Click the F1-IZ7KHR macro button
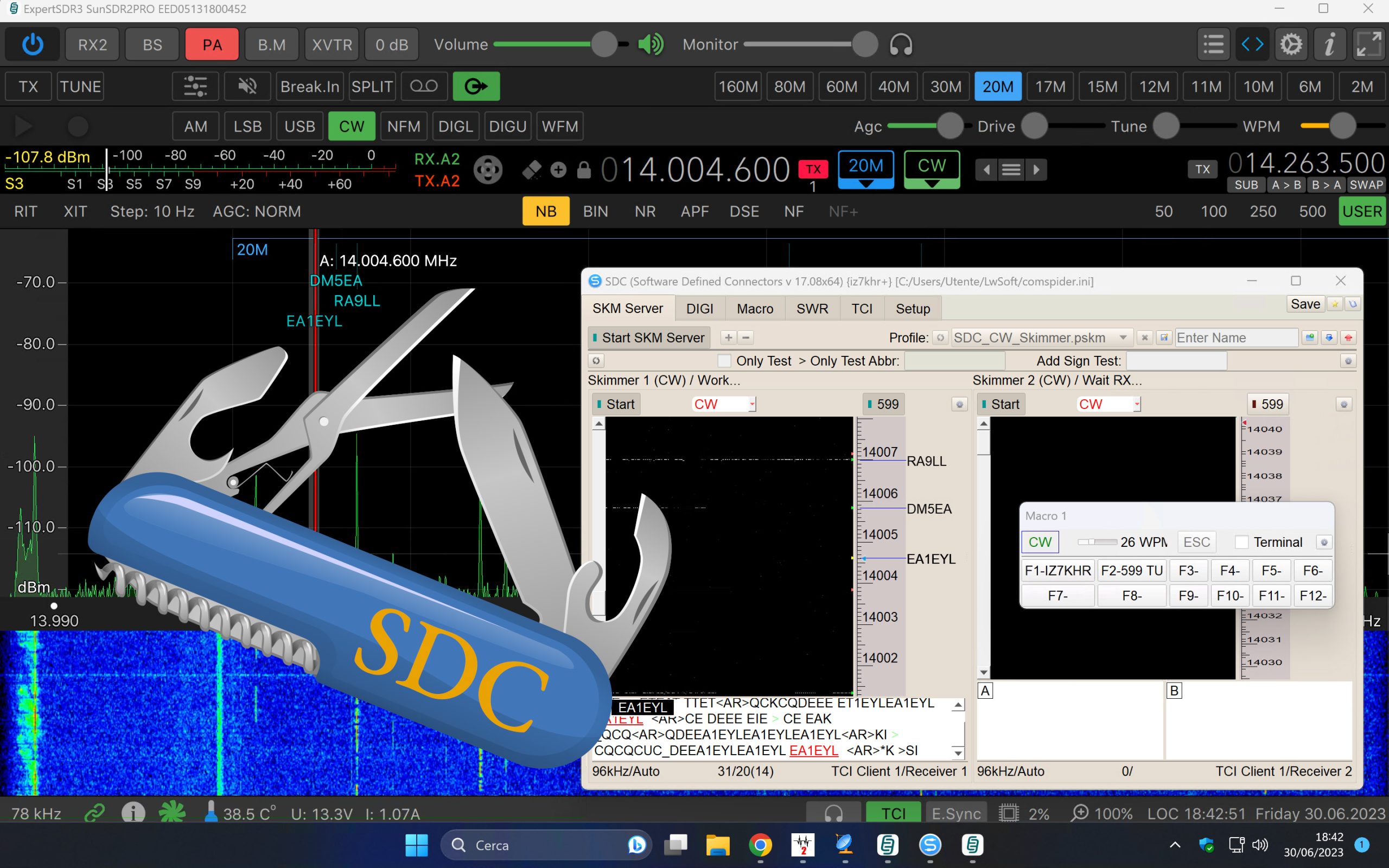Viewport: 1389px width, 868px height. (1058, 570)
